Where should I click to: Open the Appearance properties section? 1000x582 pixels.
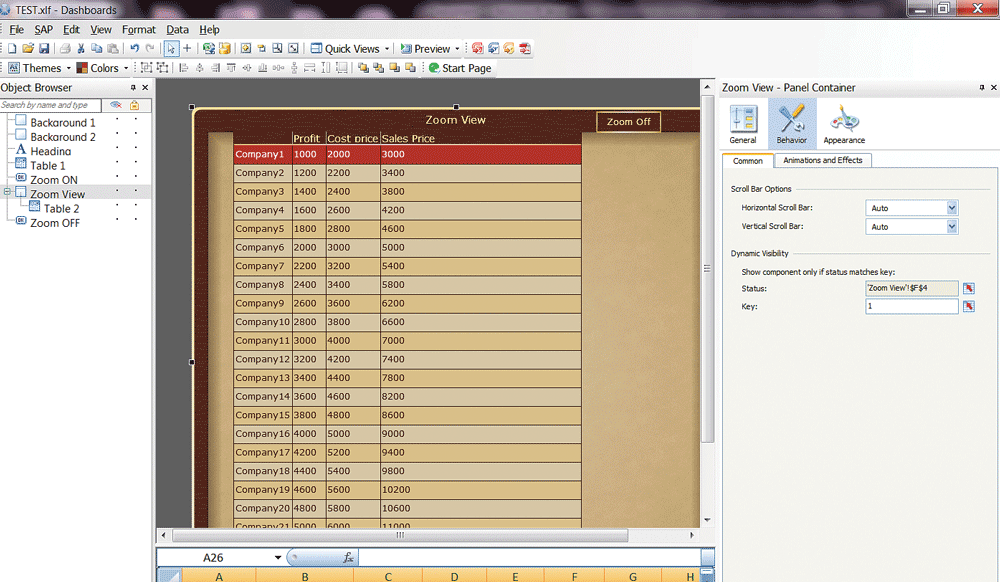pos(844,124)
